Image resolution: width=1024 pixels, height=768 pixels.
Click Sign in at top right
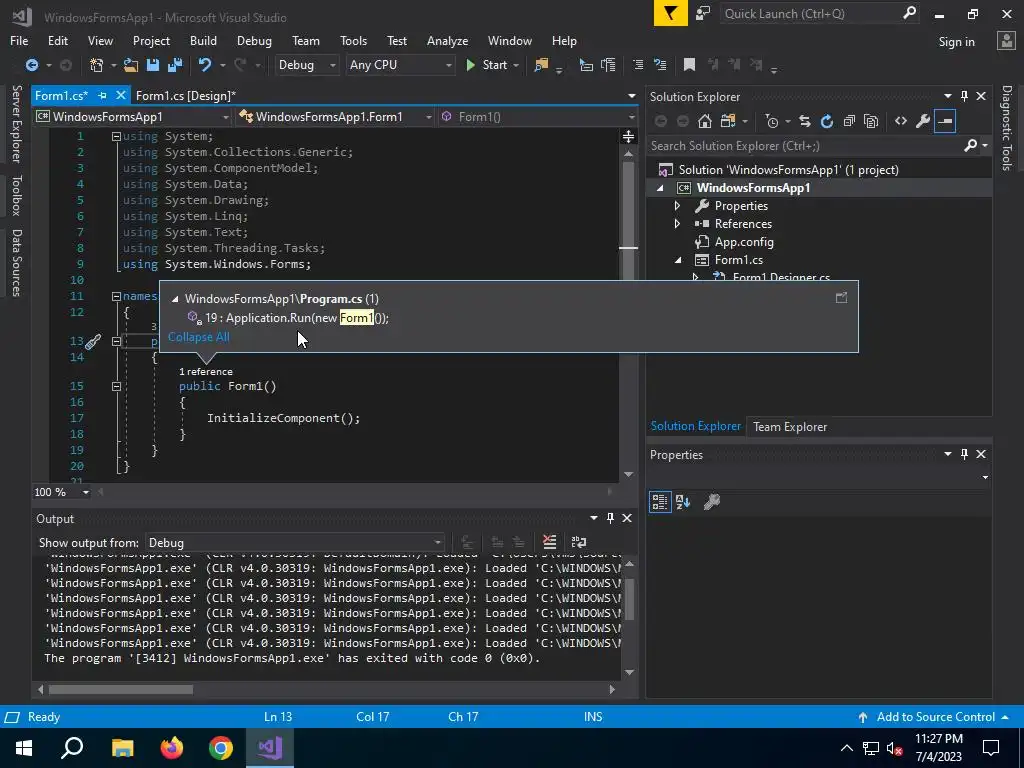click(956, 42)
